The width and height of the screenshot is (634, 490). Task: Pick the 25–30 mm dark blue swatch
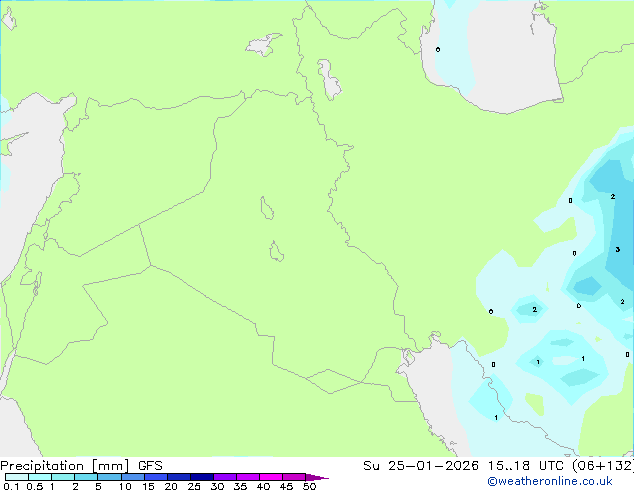(x=202, y=477)
